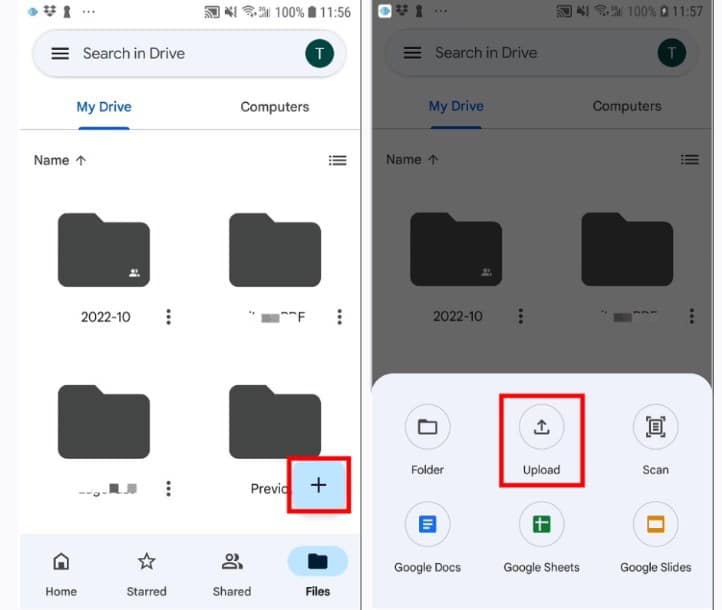Create a new Google Slides presentation
This screenshot has height=610, width=722.
coord(656,538)
